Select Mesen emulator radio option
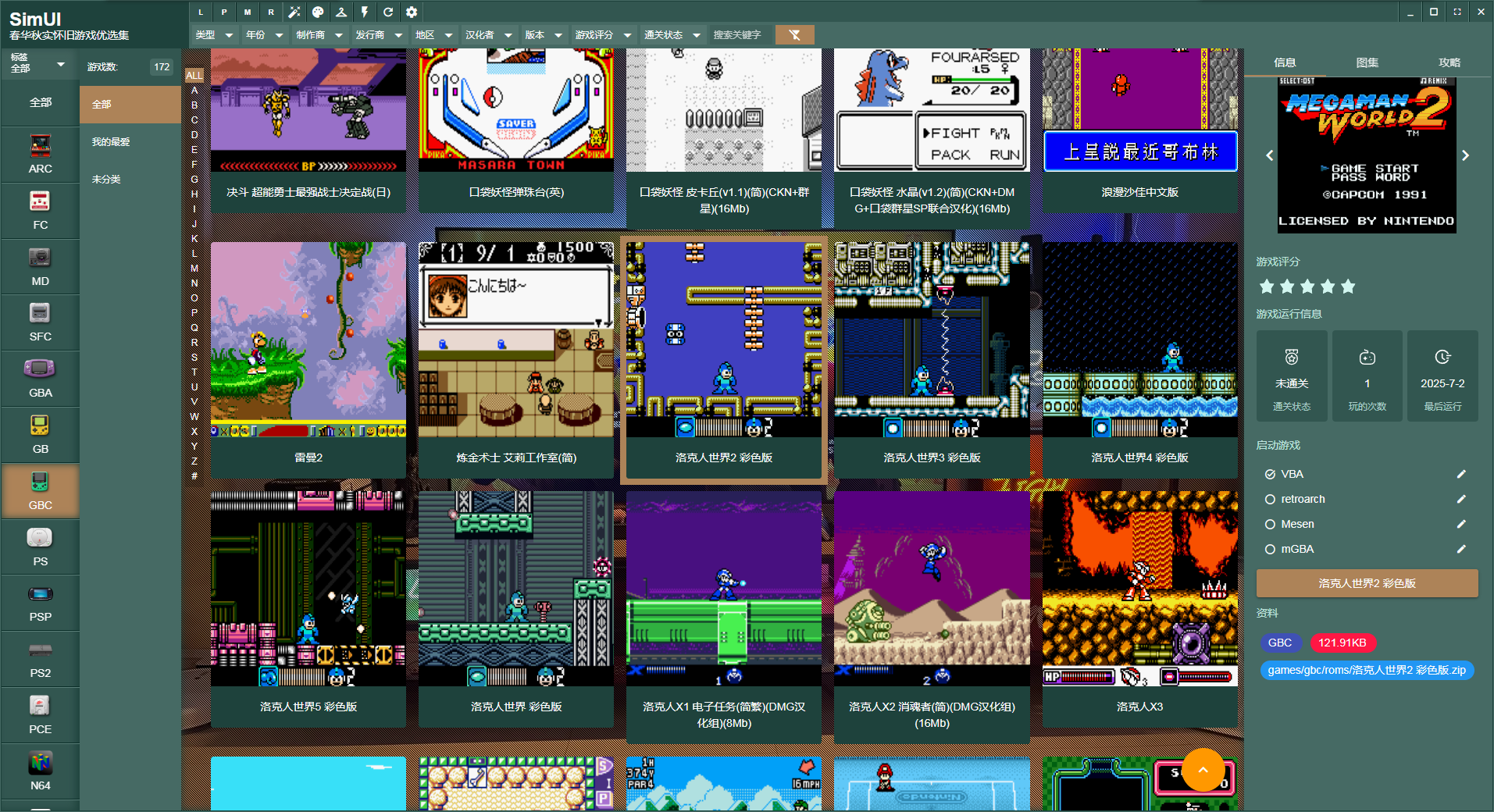 click(1270, 524)
